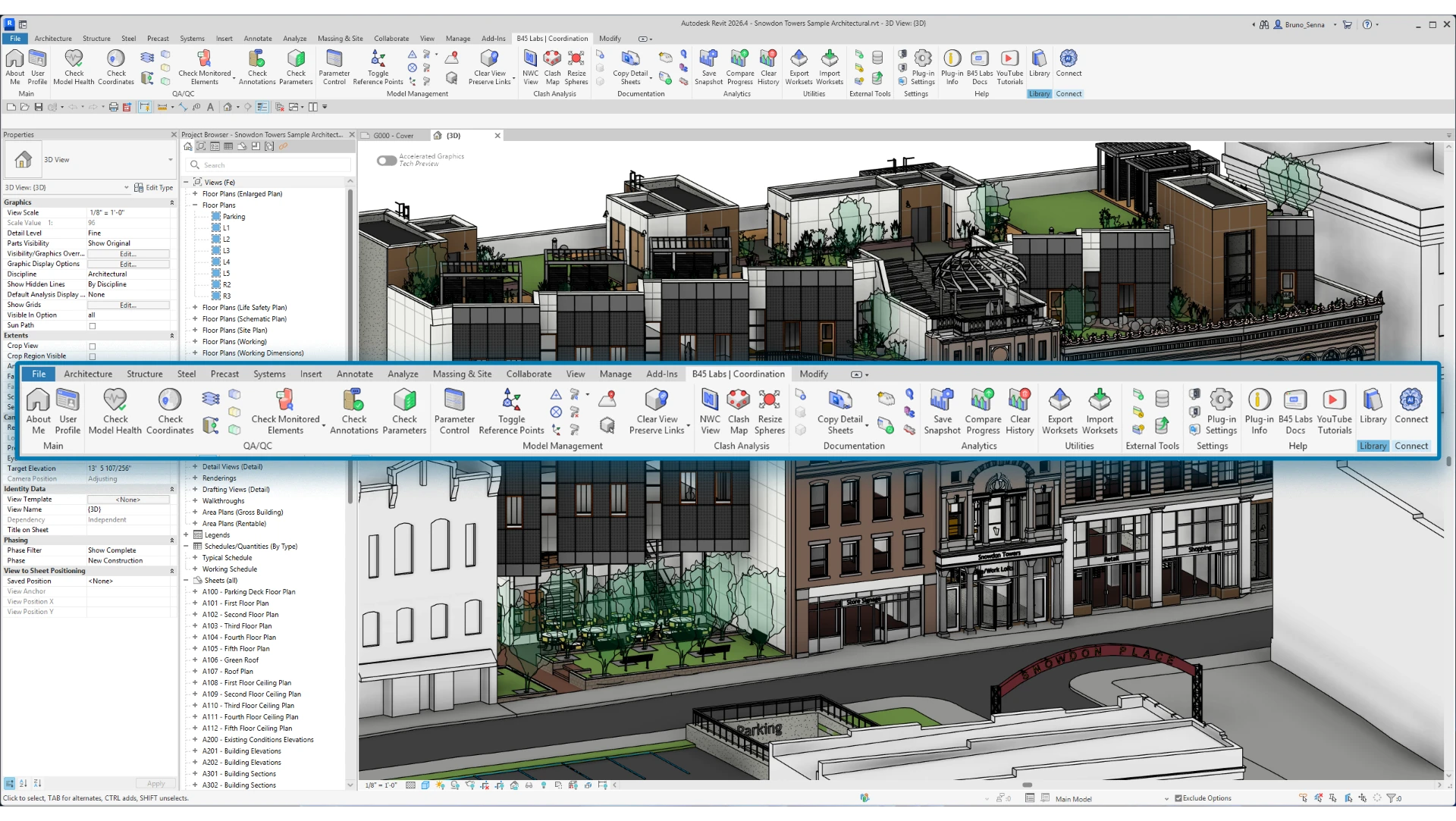This screenshot has width=1456, height=821.
Task: Click Edit for Show Grids
Action: click(x=128, y=306)
